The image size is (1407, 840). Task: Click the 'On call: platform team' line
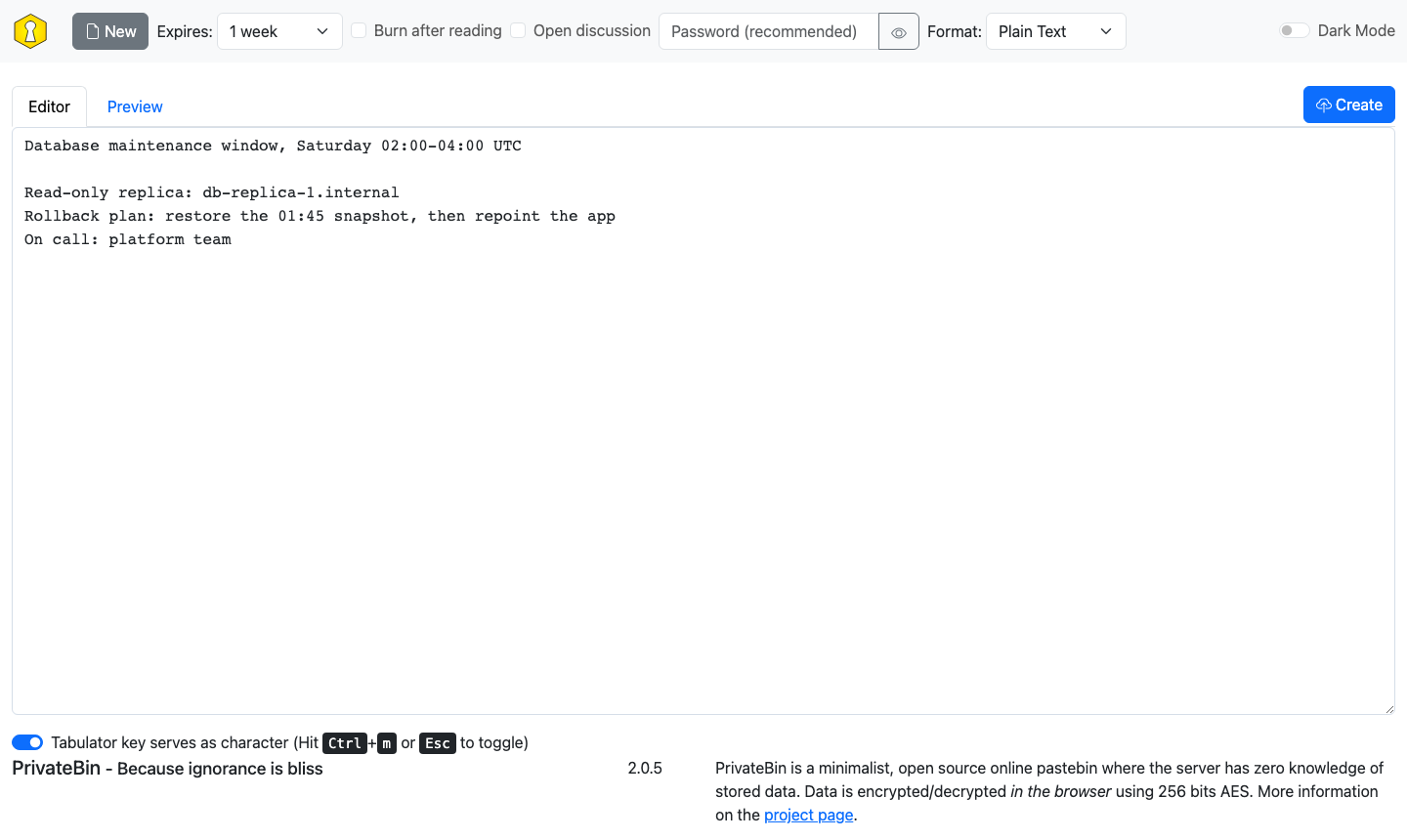[x=128, y=239]
